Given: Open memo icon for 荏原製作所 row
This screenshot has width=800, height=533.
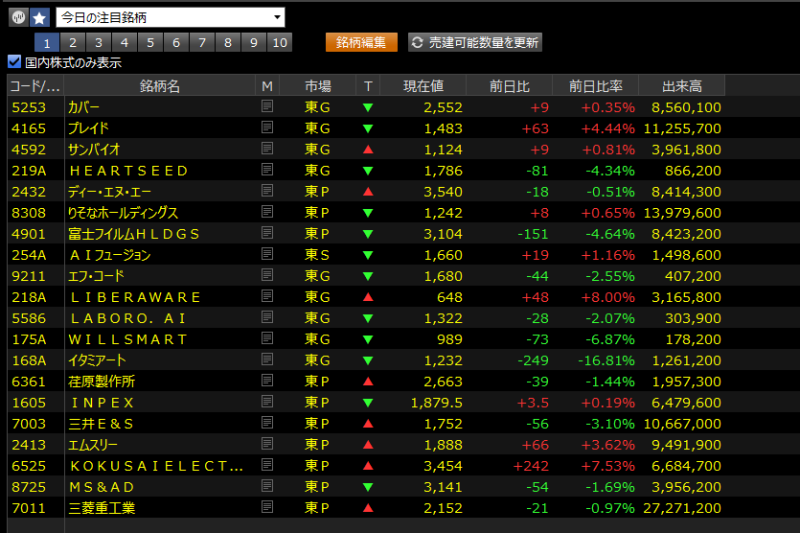Looking at the screenshot, I should coord(267,380).
